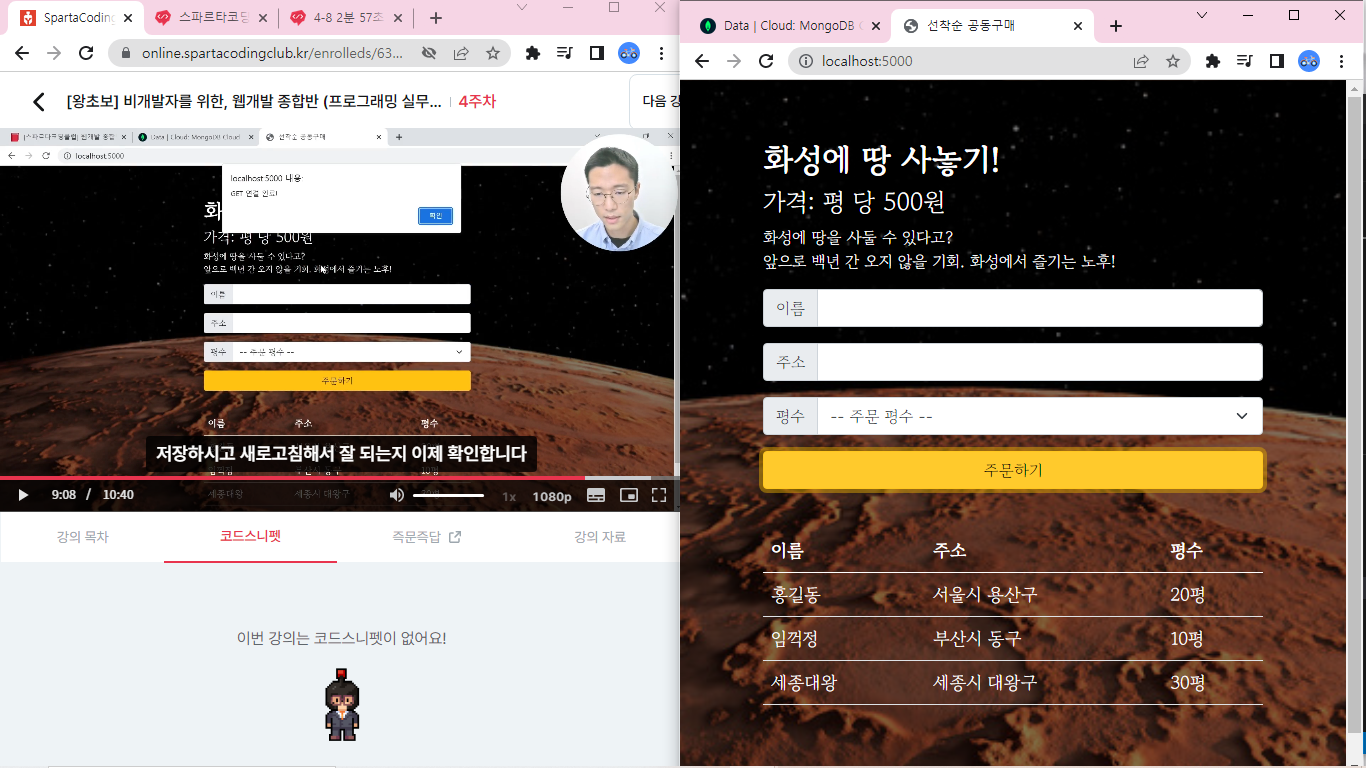Open Extensions puzzle icon in left Chrome window
The image size is (1366, 768).
click(533, 53)
